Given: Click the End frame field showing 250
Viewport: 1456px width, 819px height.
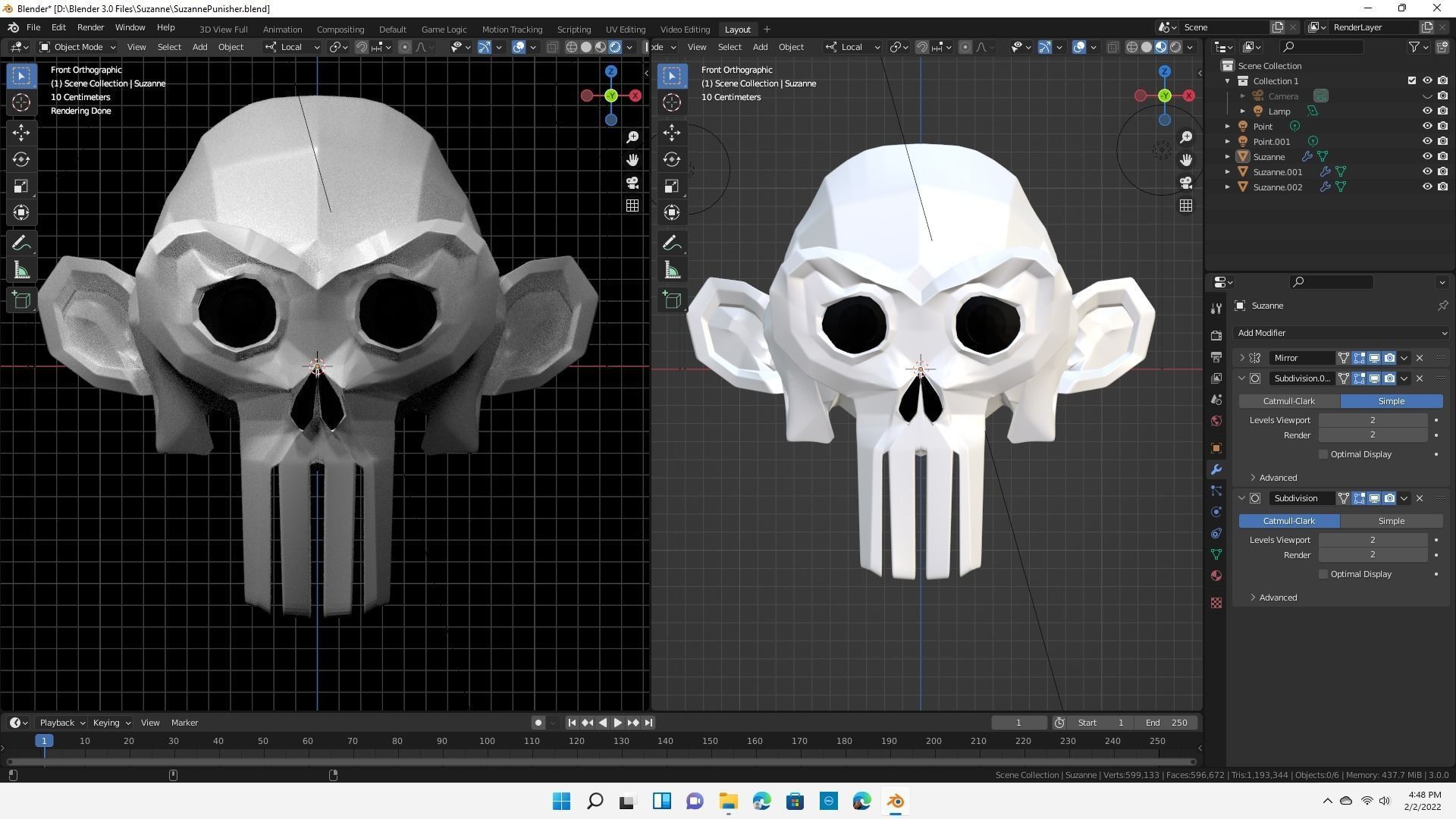Looking at the screenshot, I should coord(1167,723).
